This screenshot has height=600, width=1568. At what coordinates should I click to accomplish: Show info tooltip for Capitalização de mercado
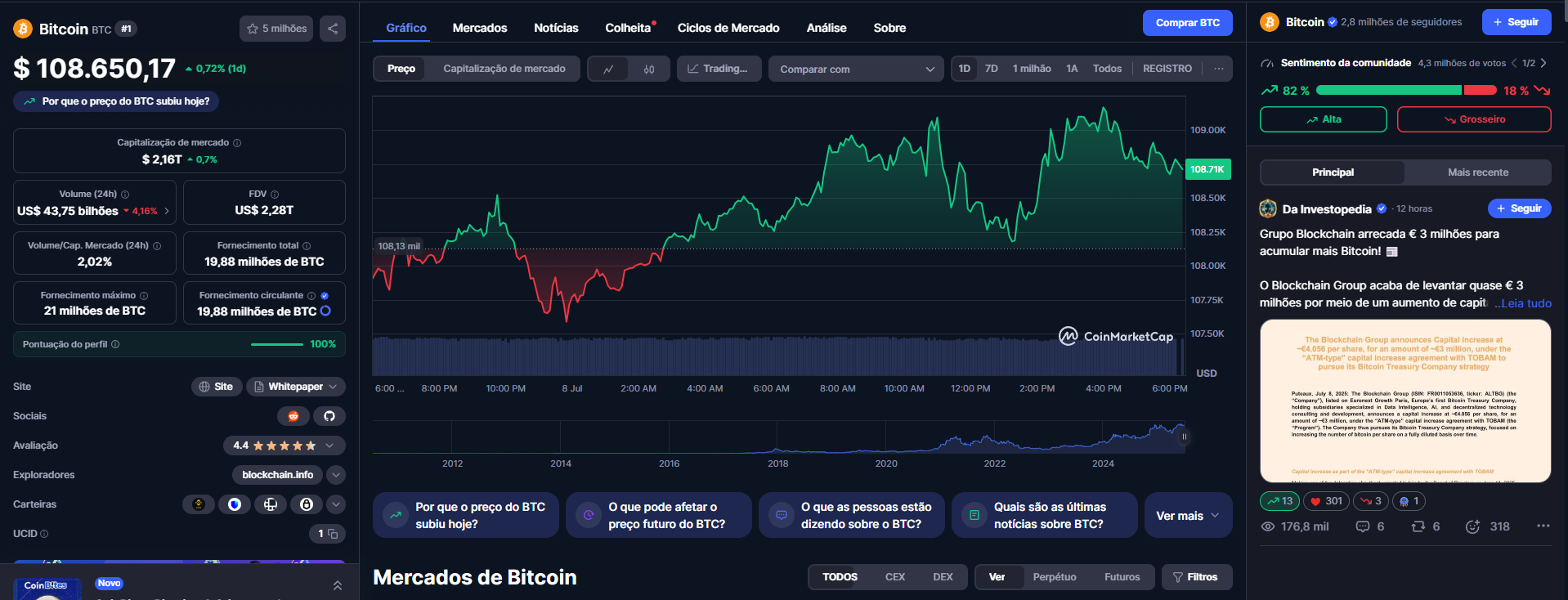237,143
